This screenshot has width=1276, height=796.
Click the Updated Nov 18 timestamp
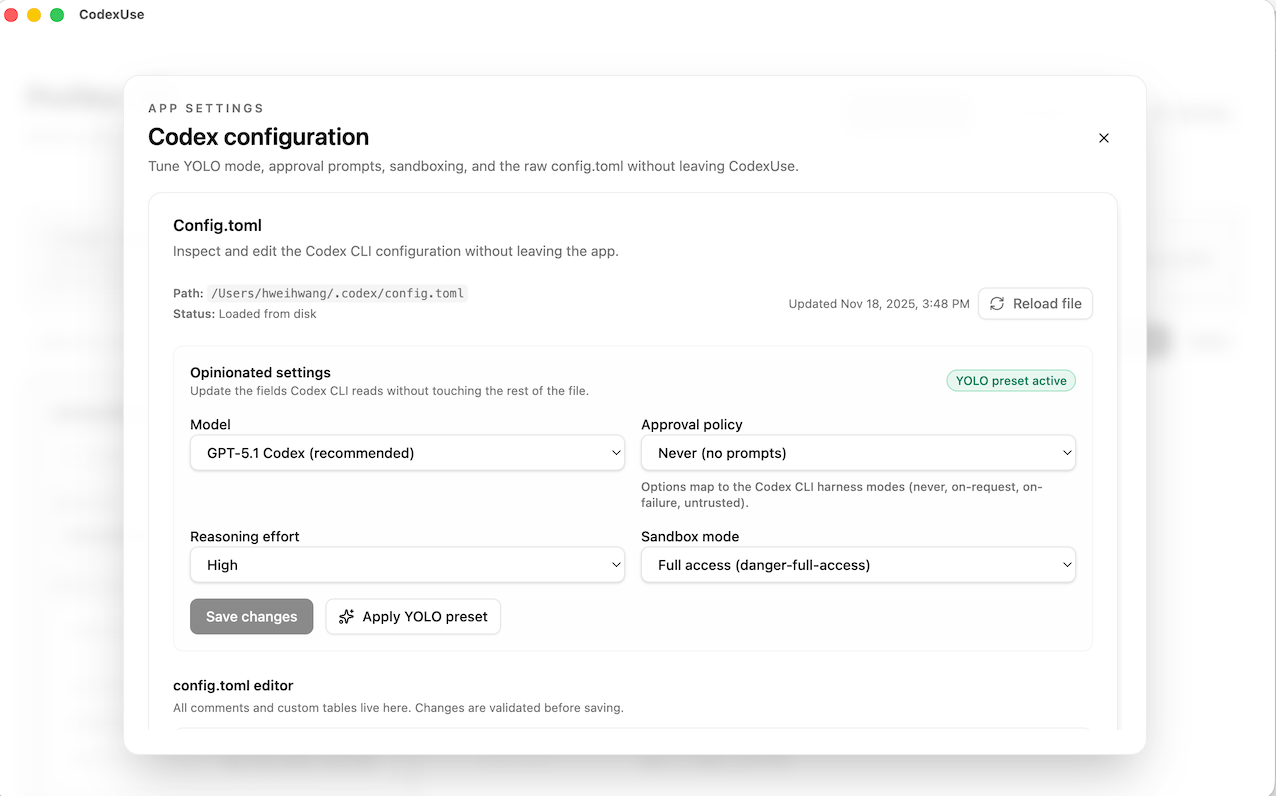[x=878, y=303]
